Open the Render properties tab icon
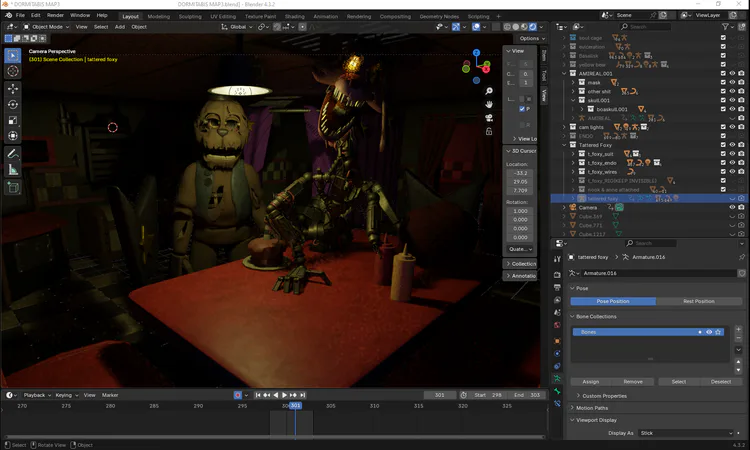750x450 pixels. (x=557, y=275)
